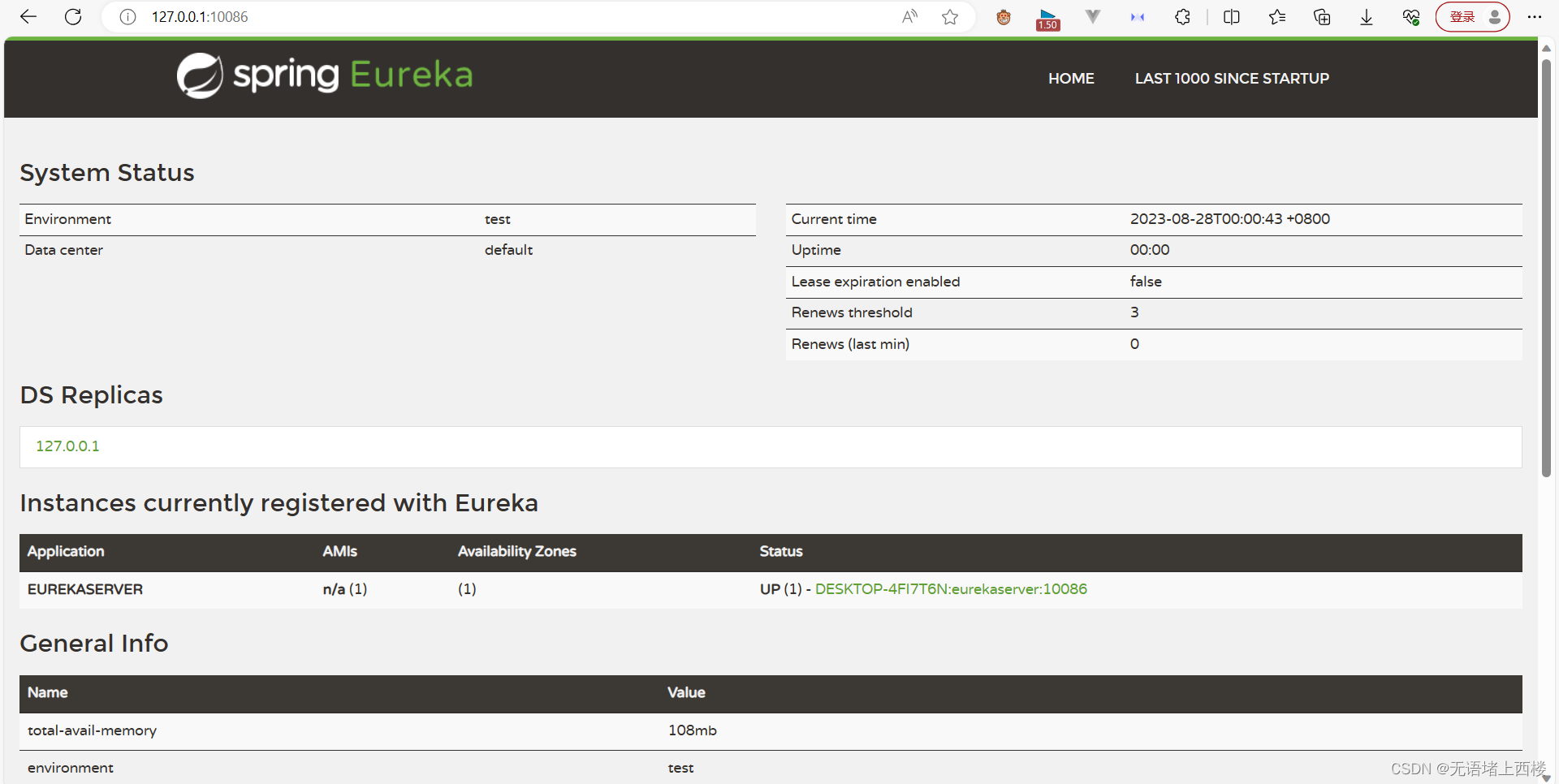Open the browser Extensions puzzle menu
The width and height of the screenshot is (1559, 784).
(x=1182, y=17)
